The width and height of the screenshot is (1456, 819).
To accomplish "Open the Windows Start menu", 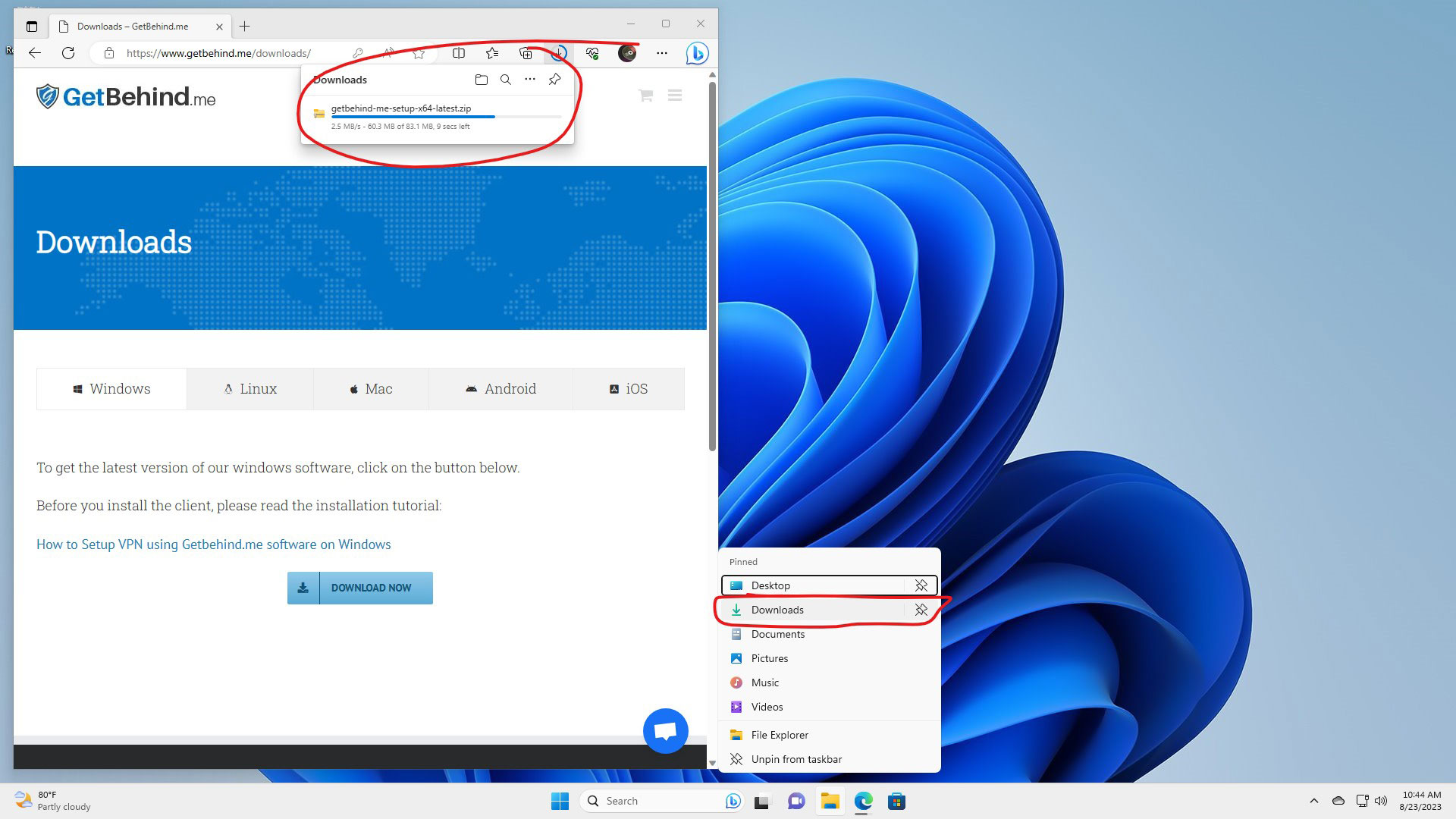I will tap(560, 801).
